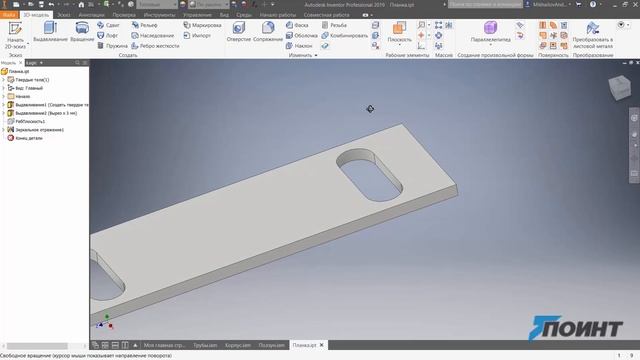Image resolution: width=640 pixels, height=360 pixels.
Task: Pick the Наклон draft tool
Action: (299, 46)
